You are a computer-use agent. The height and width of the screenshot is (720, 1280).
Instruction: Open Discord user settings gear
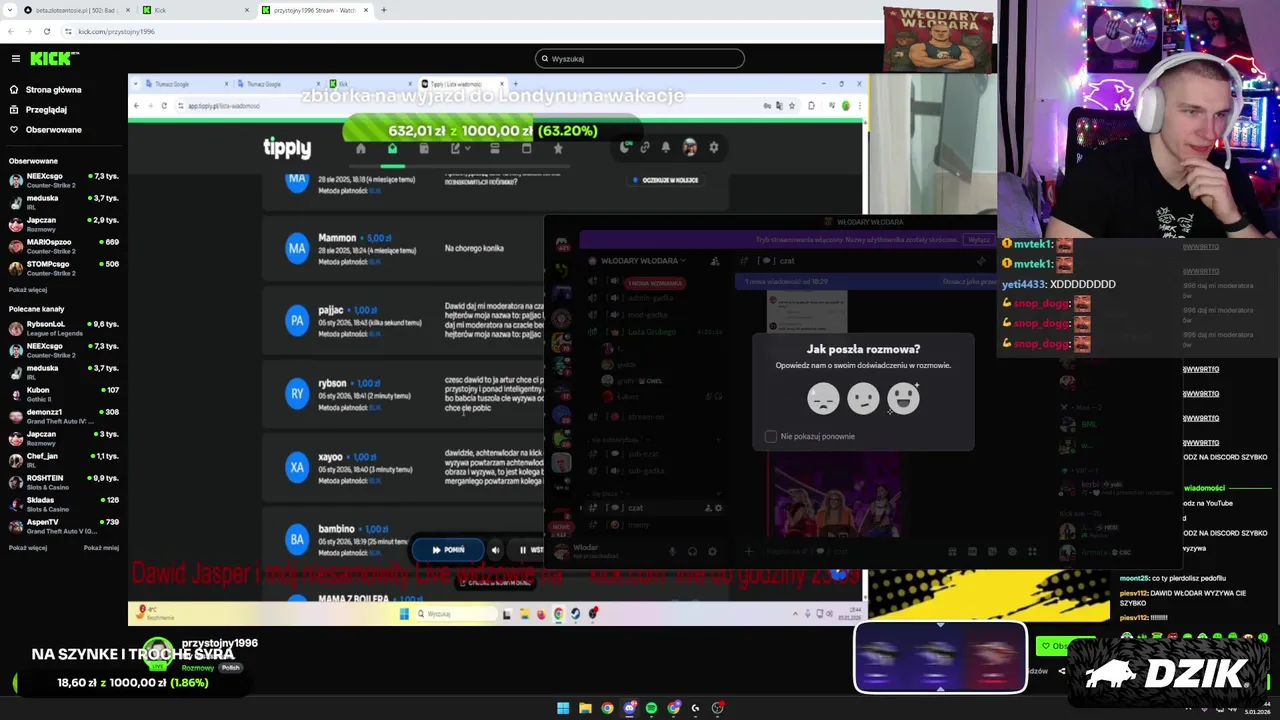coord(712,551)
